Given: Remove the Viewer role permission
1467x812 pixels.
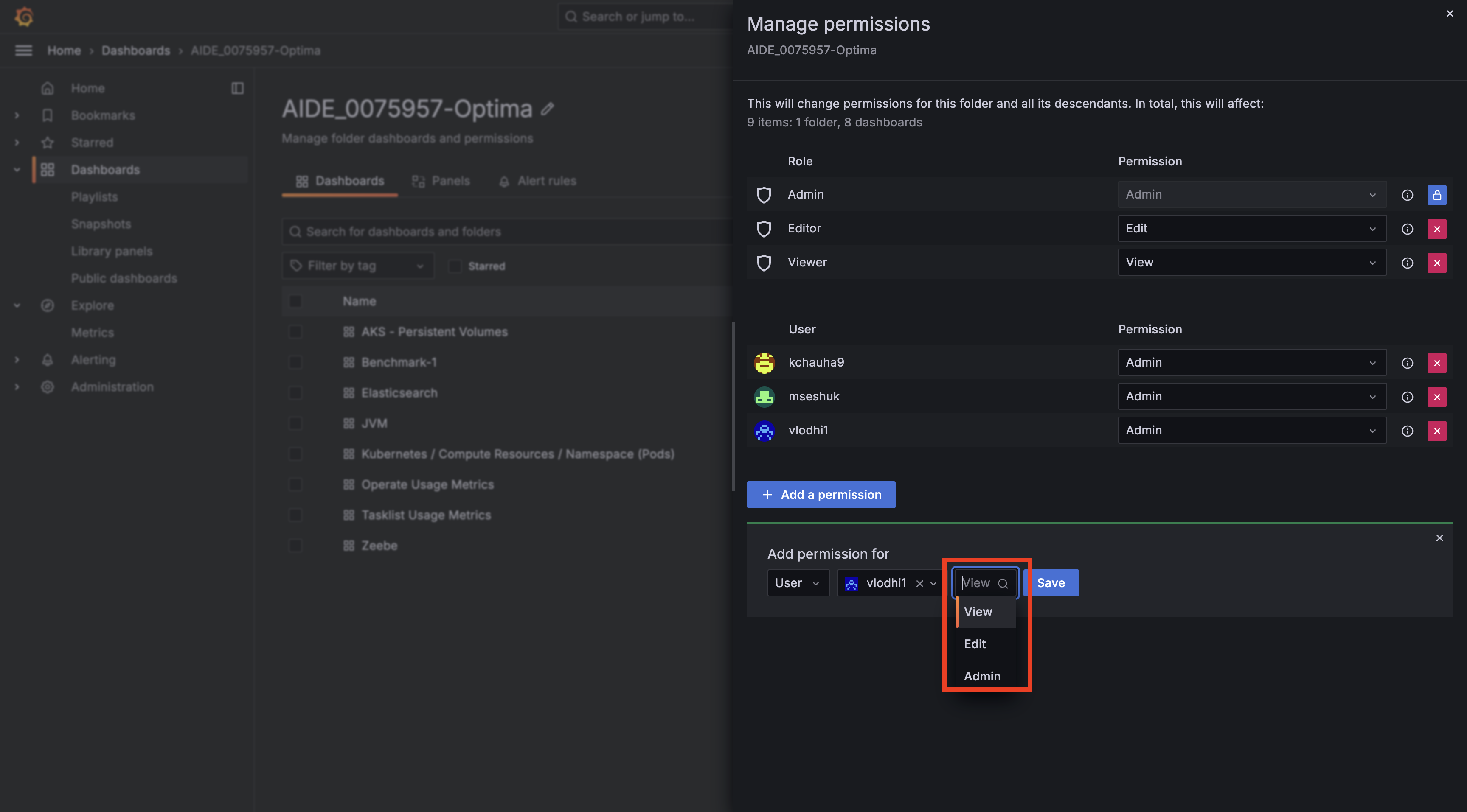Looking at the screenshot, I should 1437,263.
